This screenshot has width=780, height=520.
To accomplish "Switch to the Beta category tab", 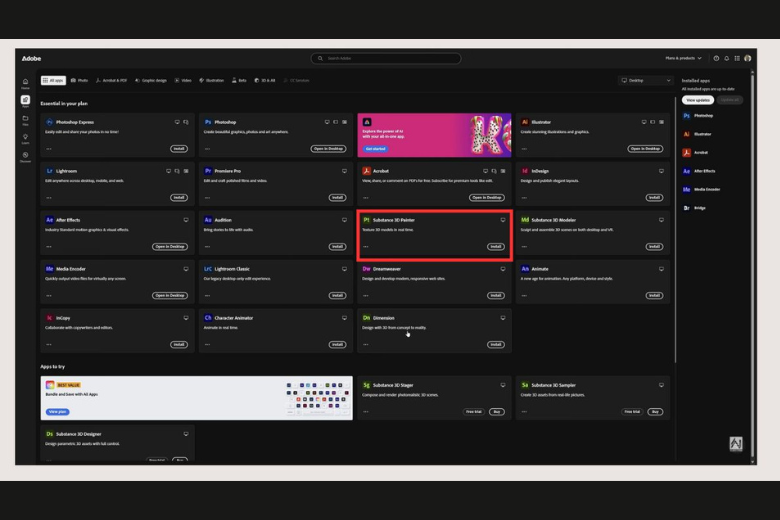I will coord(239,81).
